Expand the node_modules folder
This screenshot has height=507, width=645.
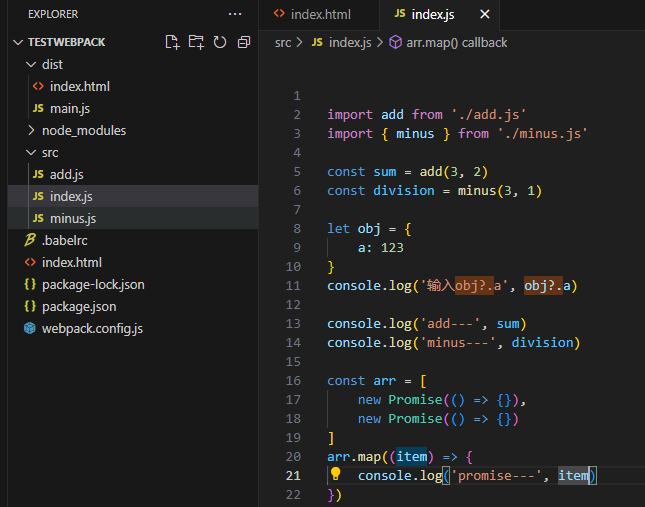pos(31,130)
